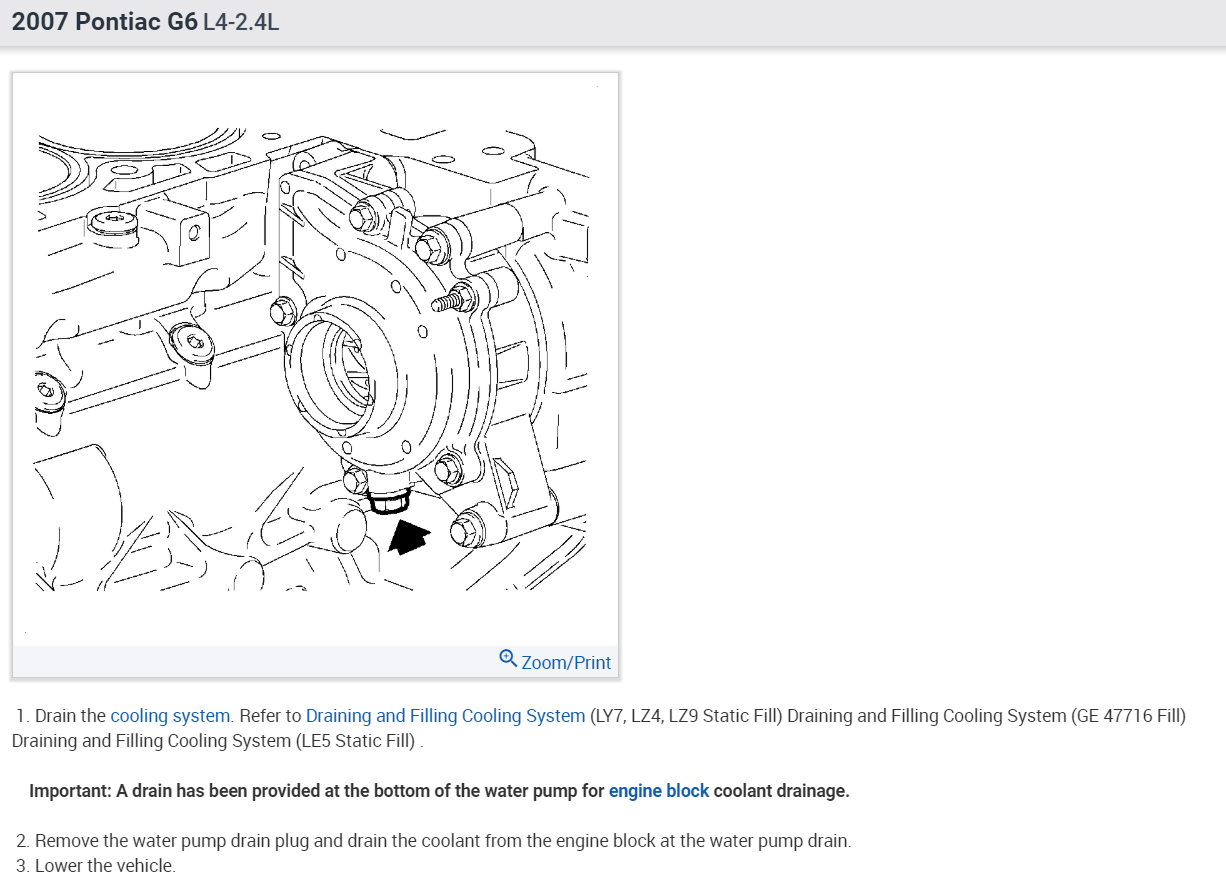The height and width of the screenshot is (878, 1226).
Task: Click the black arrow in the diagram
Action: [x=407, y=536]
